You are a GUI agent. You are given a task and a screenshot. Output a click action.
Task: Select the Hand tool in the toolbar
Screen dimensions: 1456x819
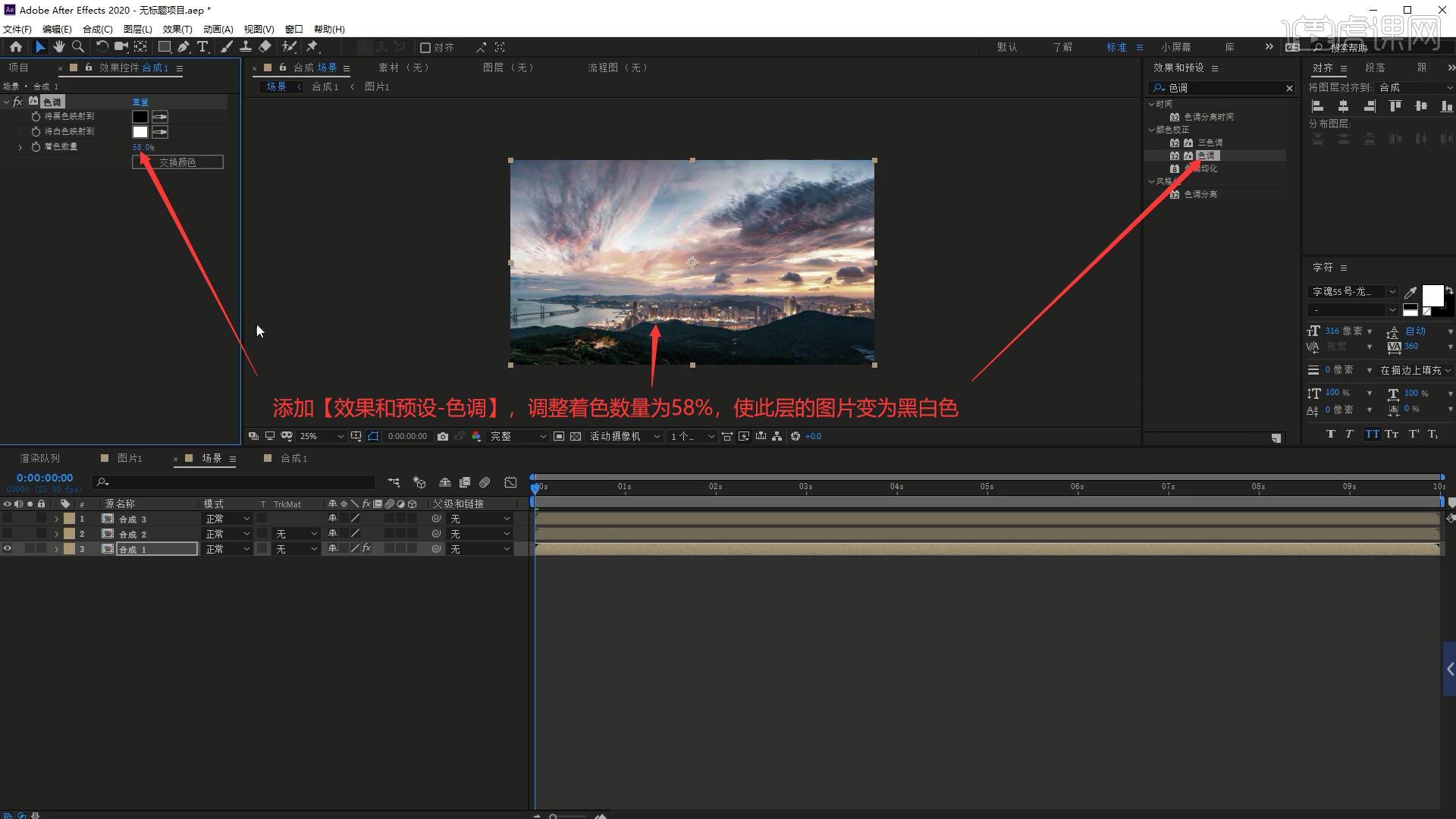(x=59, y=47)
